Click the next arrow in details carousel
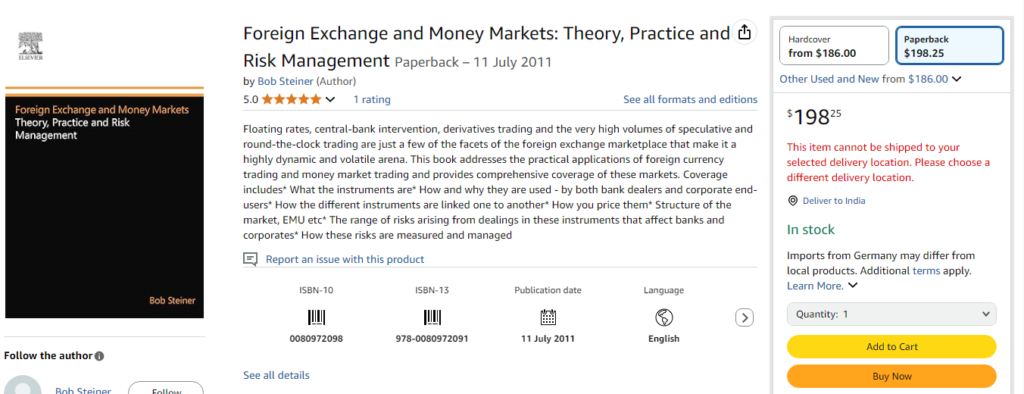The height and width of the screenshot is (394, 1024). [744, 318]
